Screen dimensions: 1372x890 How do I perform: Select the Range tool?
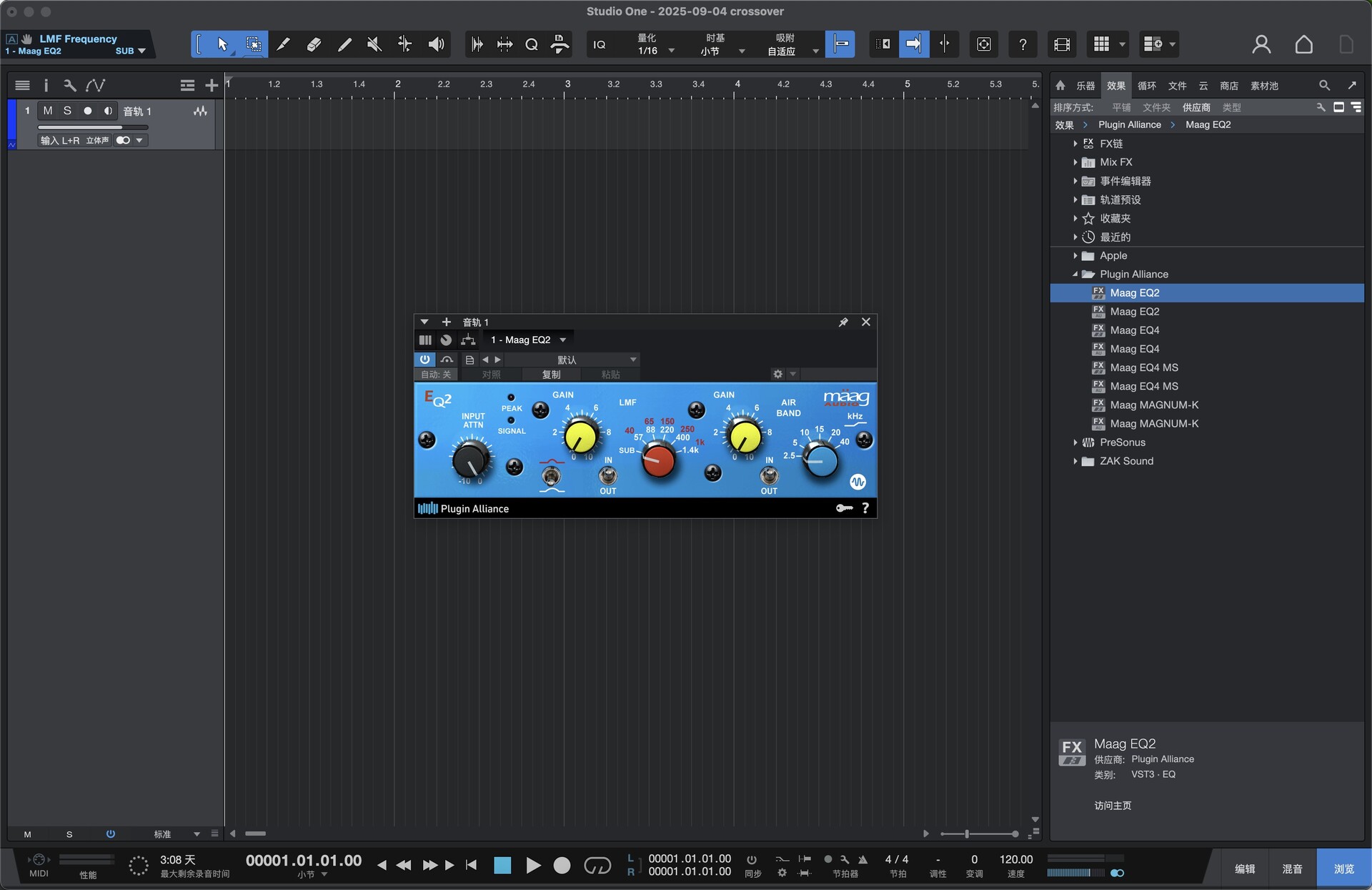pos(253,44)
